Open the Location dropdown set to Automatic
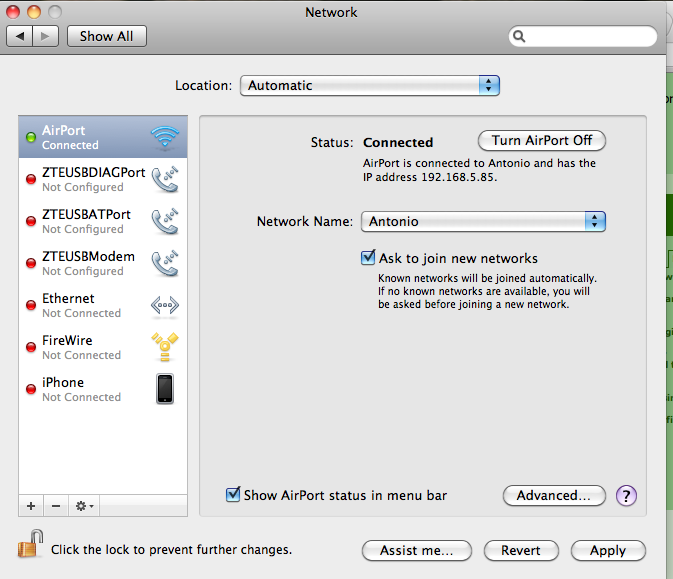 (370, 85)
